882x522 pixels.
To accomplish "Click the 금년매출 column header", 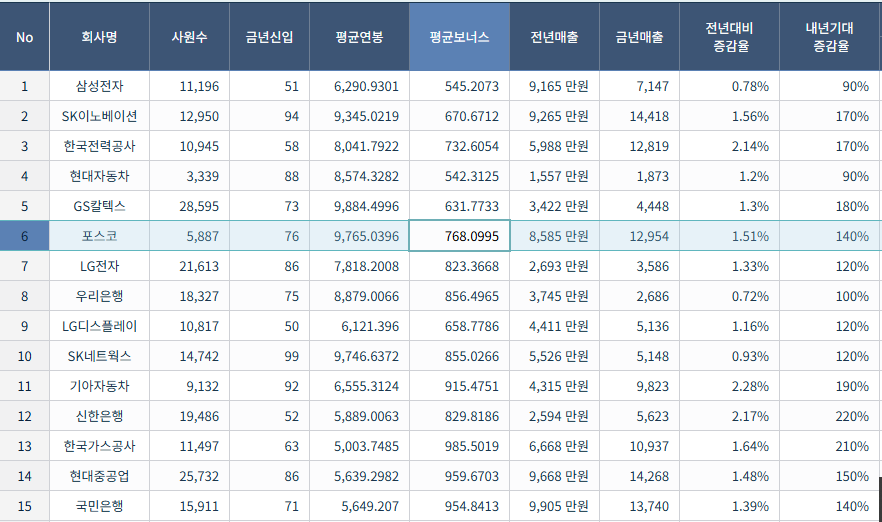I will pos(640,37).
